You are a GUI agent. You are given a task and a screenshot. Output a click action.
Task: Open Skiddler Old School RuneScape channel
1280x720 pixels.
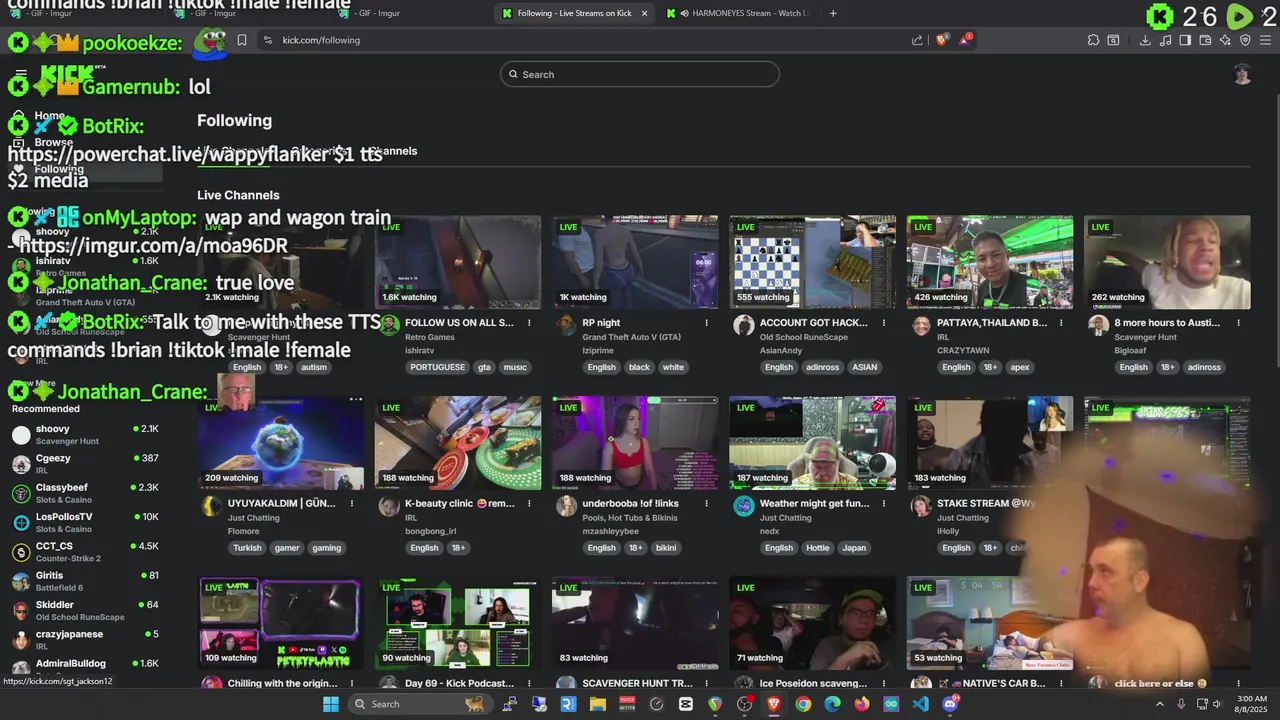86,610
